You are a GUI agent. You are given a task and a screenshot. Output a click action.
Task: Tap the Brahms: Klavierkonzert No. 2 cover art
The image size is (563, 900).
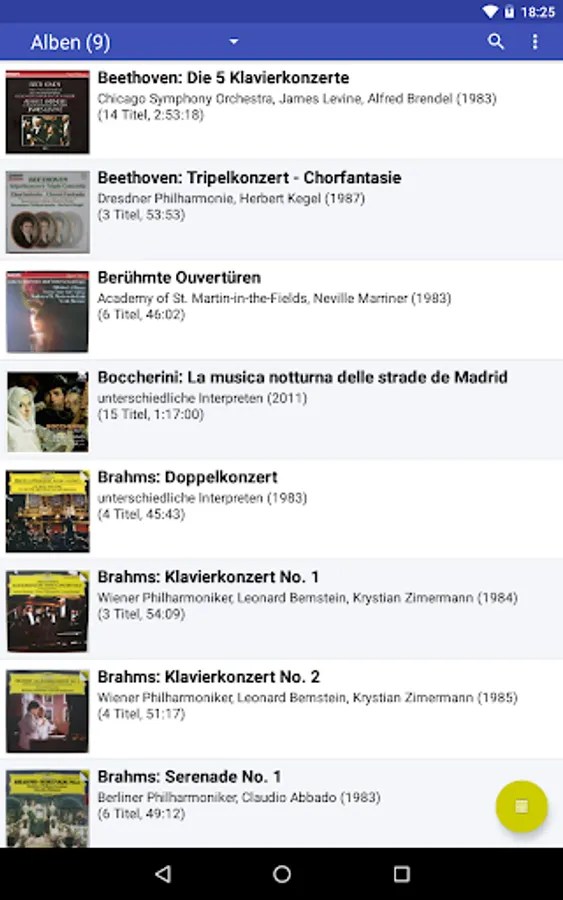[x=48, y=711]
